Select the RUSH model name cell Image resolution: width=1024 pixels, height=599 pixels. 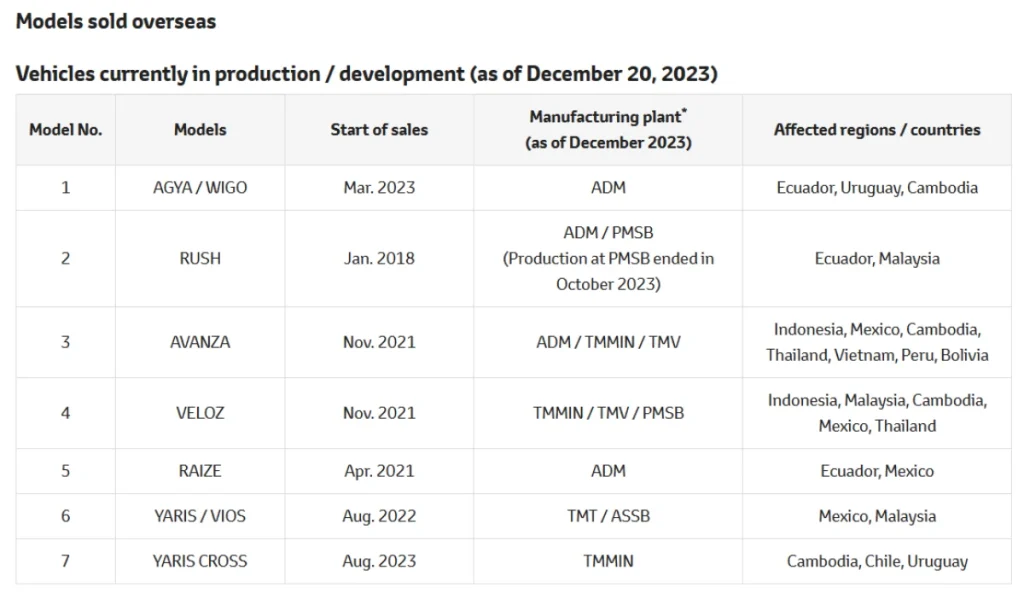[x=200, y=258]
